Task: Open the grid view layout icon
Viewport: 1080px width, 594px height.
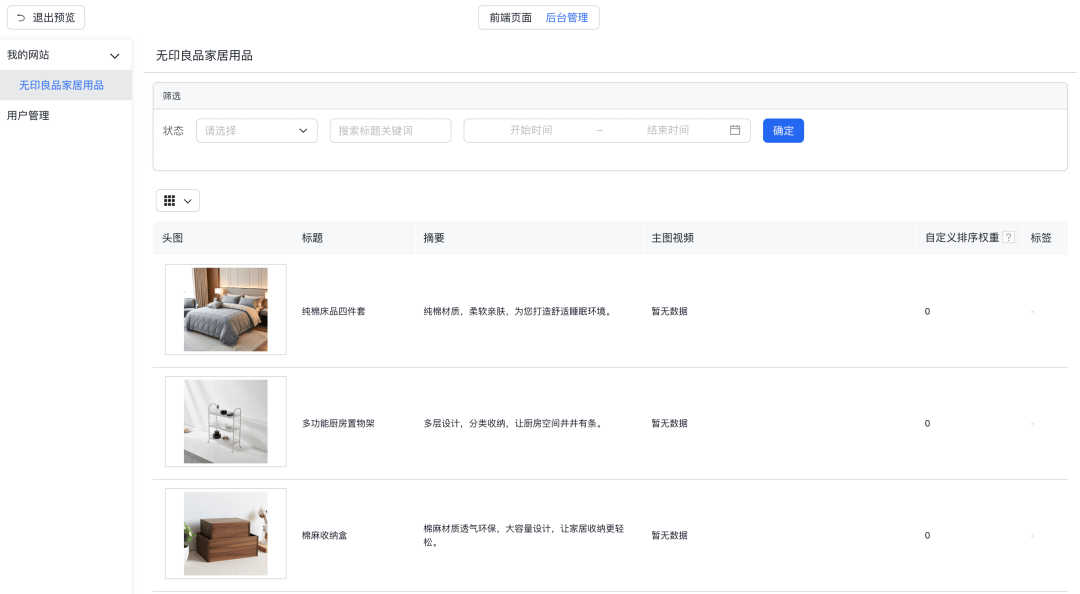Action: tap(171, 200)
